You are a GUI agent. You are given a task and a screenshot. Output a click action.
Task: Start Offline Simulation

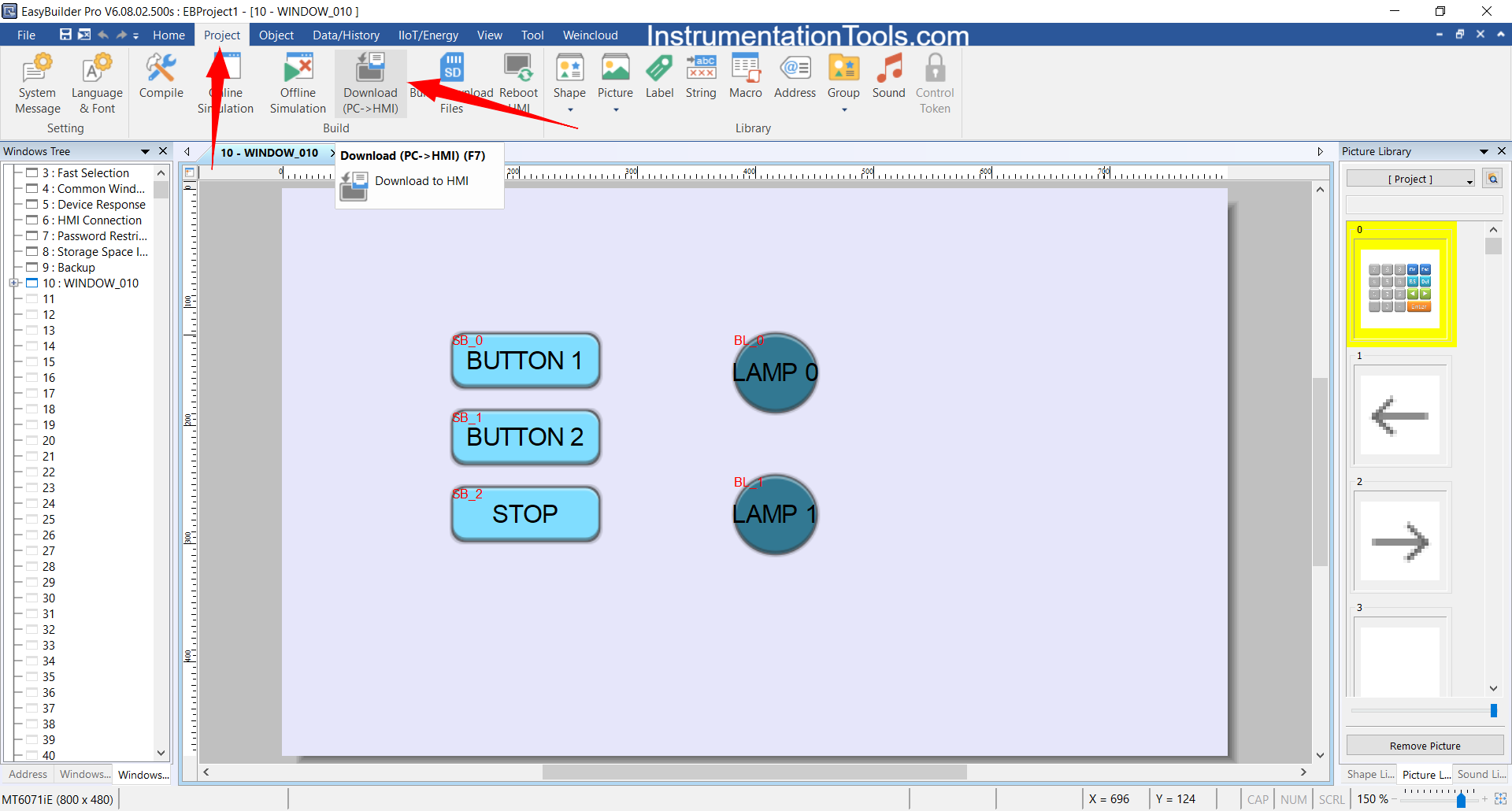pos(298,83)
